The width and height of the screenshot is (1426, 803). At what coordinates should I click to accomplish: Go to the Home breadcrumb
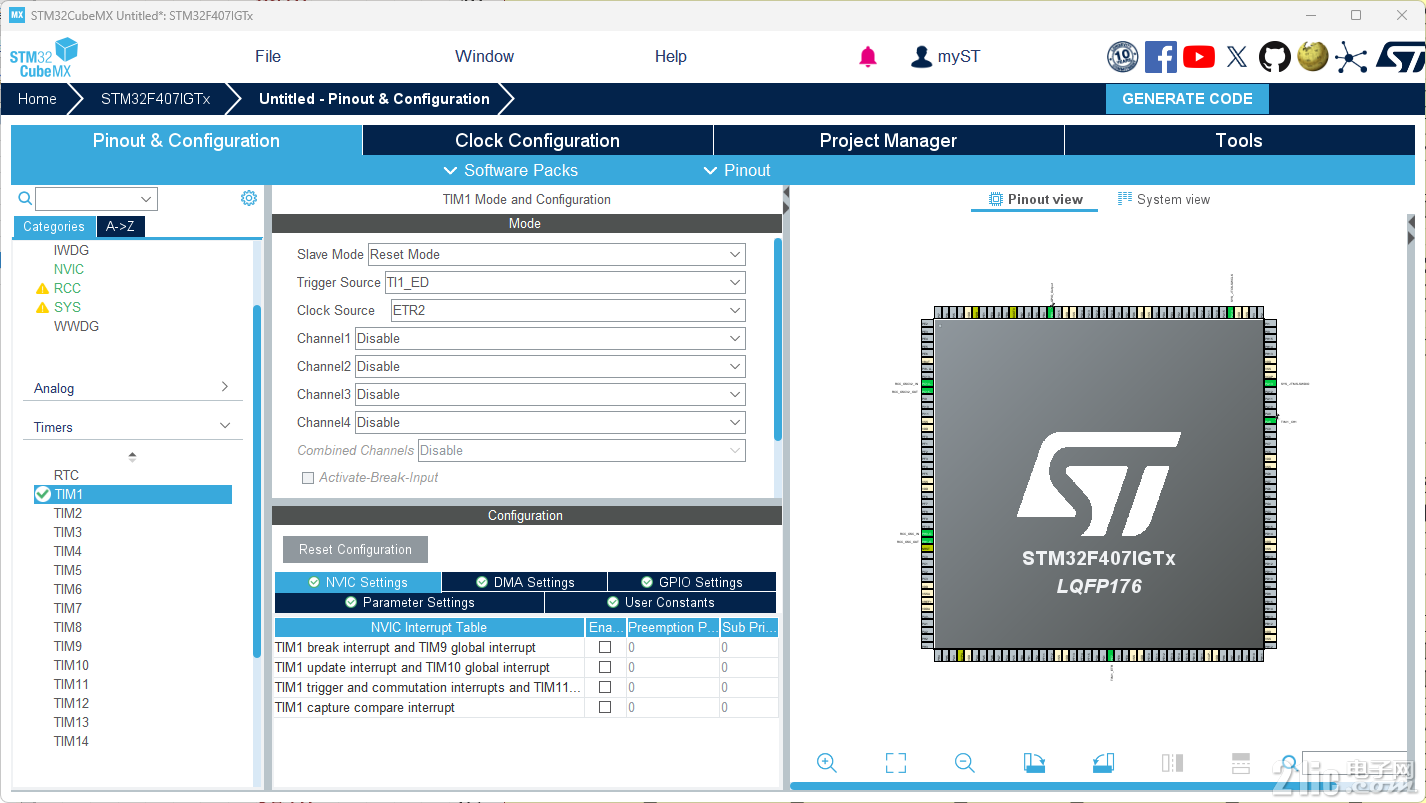pyautogui.click(x=37, y=99)
